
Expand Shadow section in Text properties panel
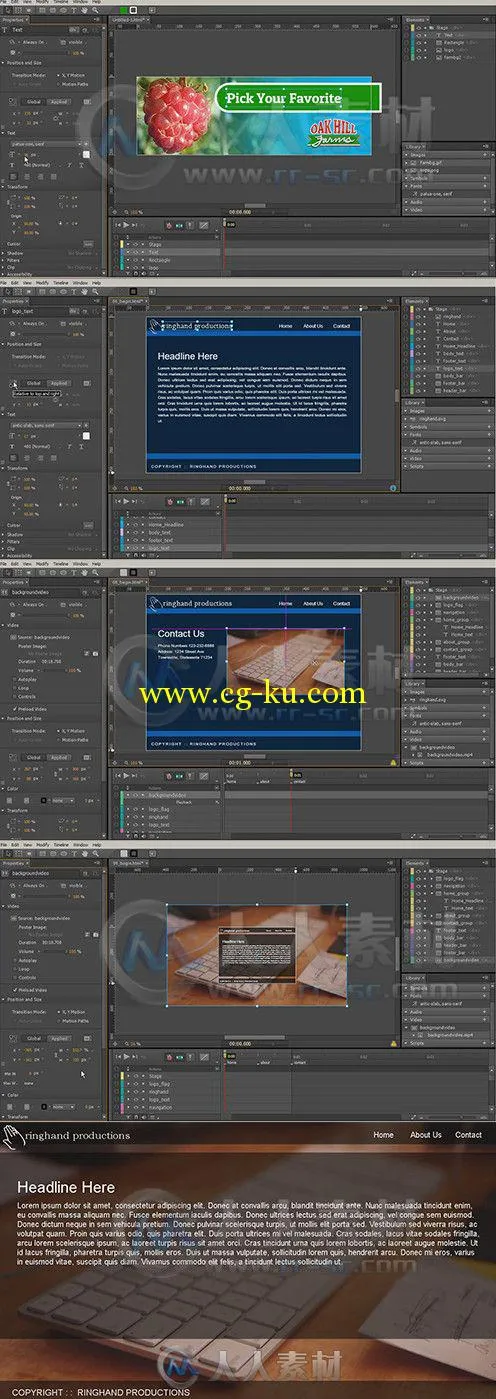14,253
